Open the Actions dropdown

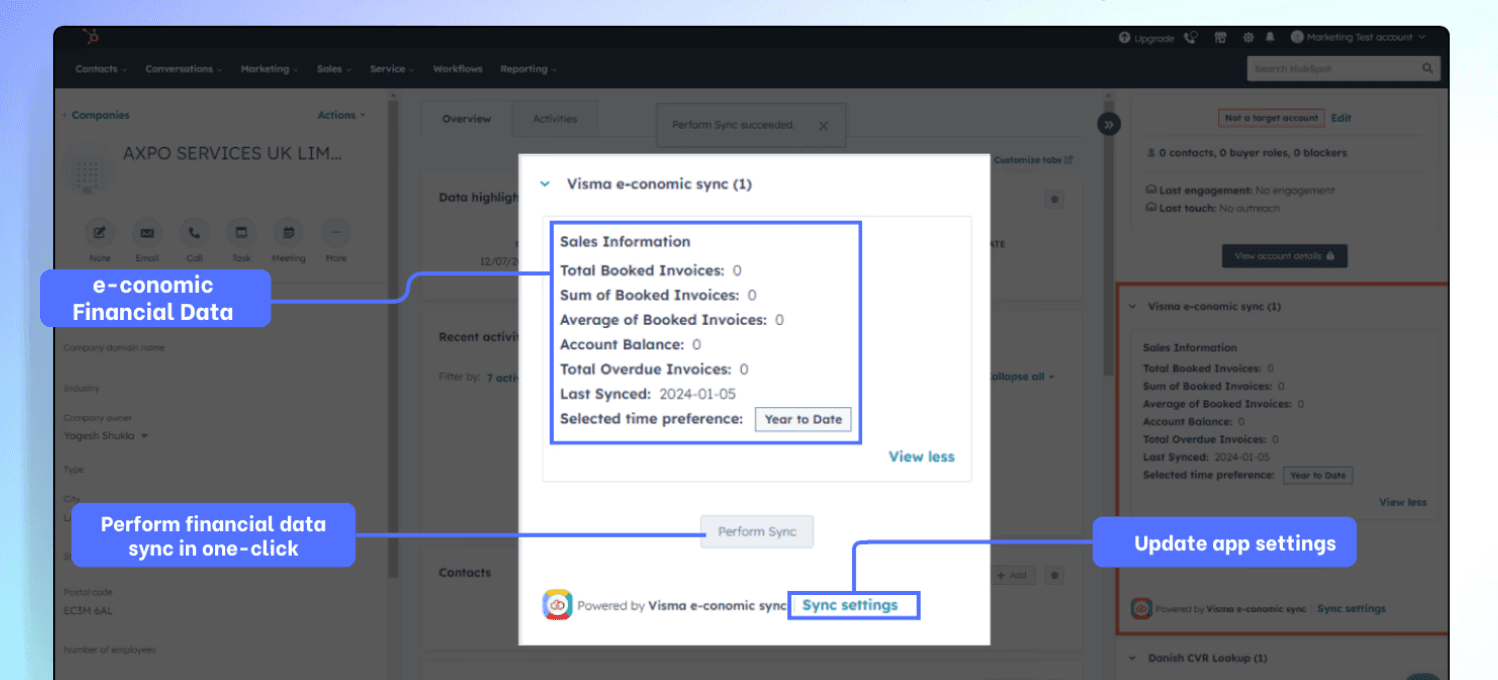[x=341, y=115]
